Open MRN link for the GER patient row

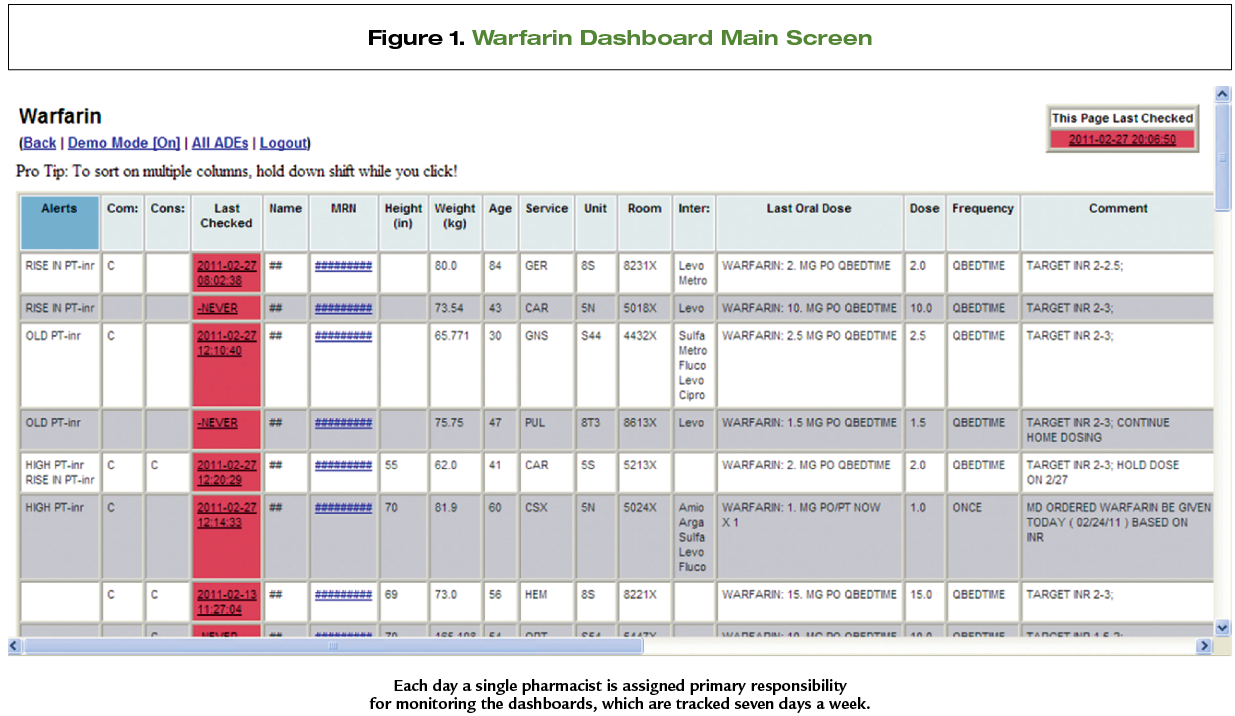click(x=343, y=266)
